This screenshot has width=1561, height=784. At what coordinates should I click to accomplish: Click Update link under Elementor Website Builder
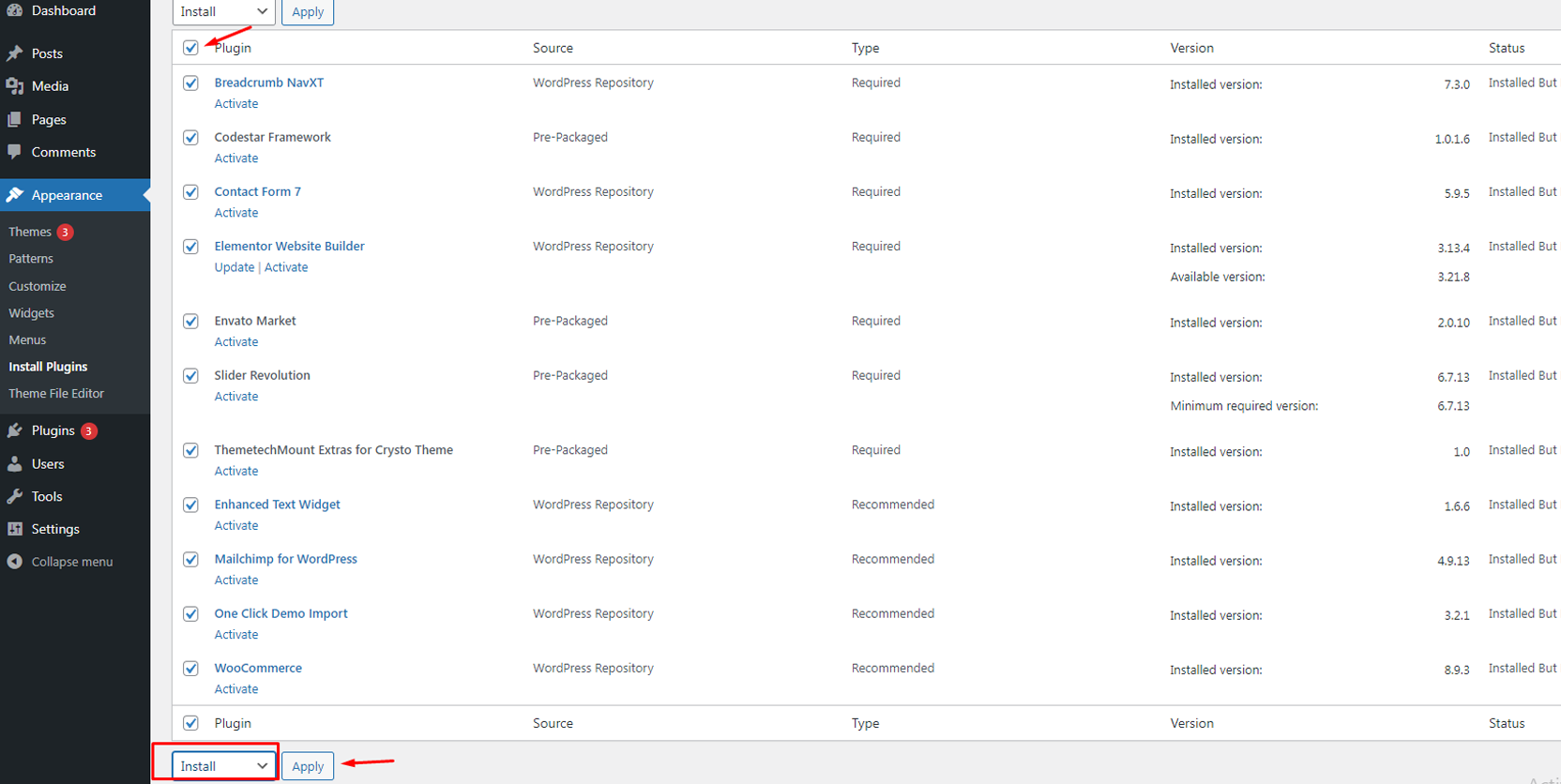tap(234, 267)
